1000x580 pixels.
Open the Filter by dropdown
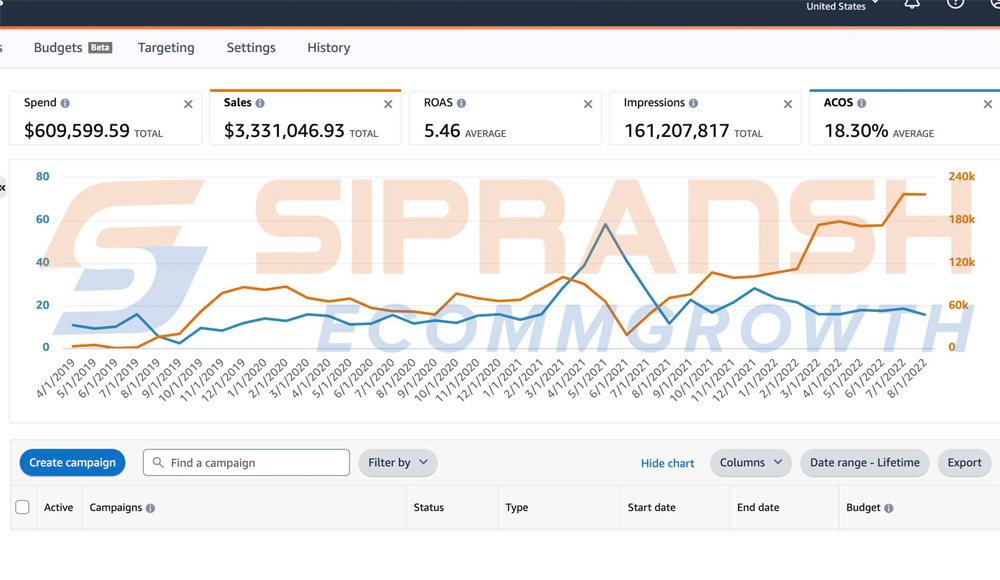tap(397, 463)
